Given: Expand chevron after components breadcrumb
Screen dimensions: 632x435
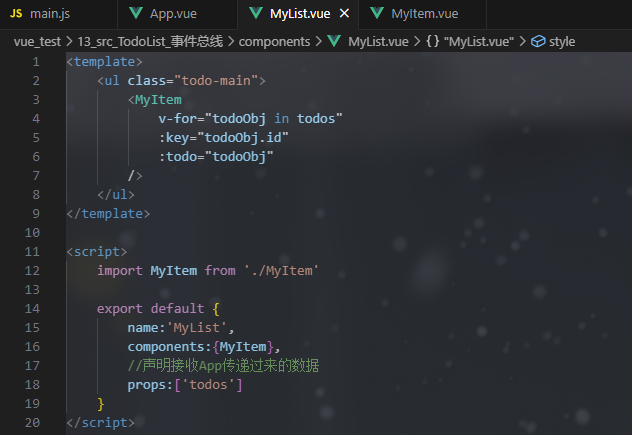Looking at the screenshot, I should 319,42.
